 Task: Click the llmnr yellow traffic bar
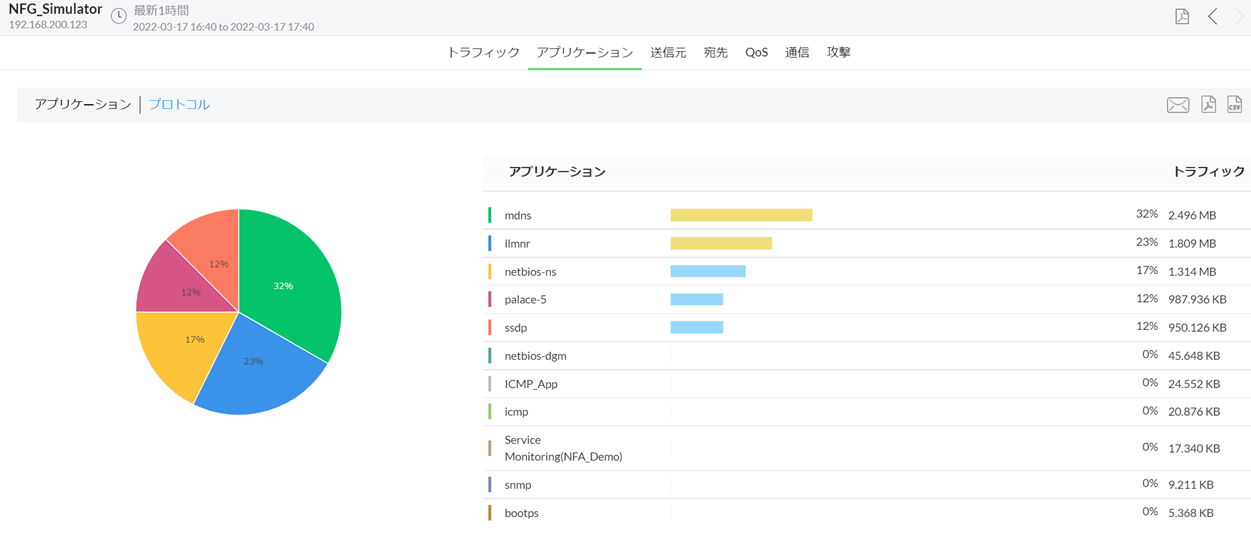720,243
